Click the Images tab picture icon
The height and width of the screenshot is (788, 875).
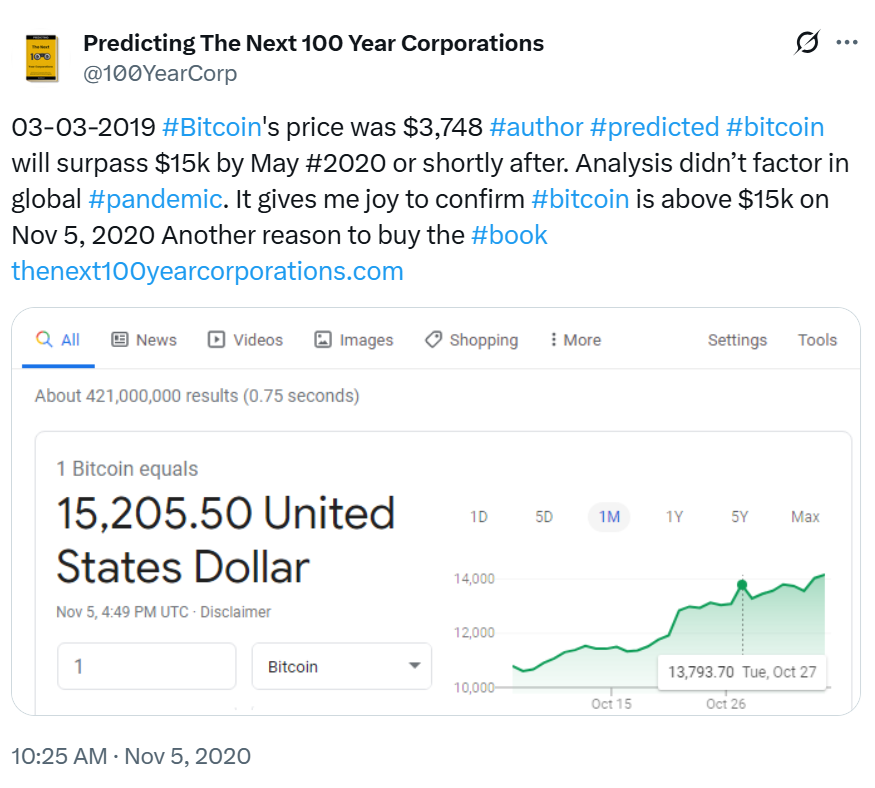pyautogui.click(x=323, y=340)
